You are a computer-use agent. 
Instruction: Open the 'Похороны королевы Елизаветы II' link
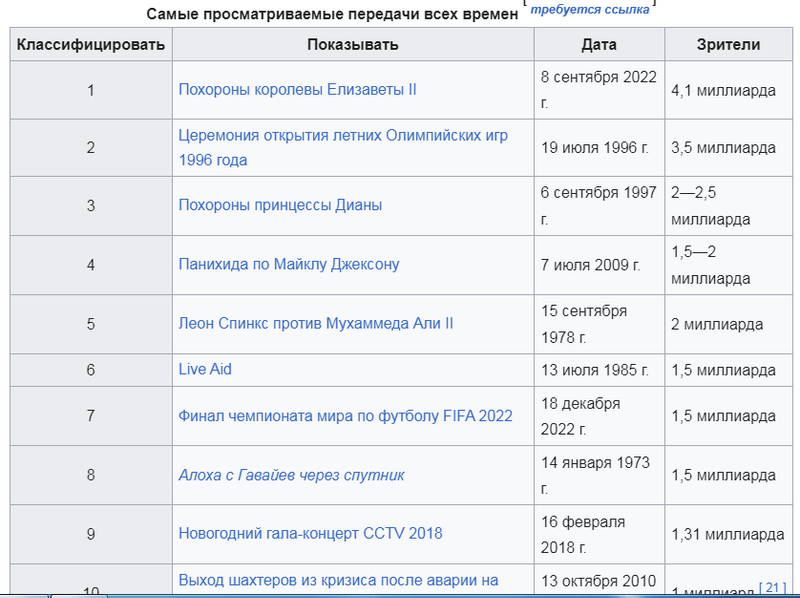(297, 90)
